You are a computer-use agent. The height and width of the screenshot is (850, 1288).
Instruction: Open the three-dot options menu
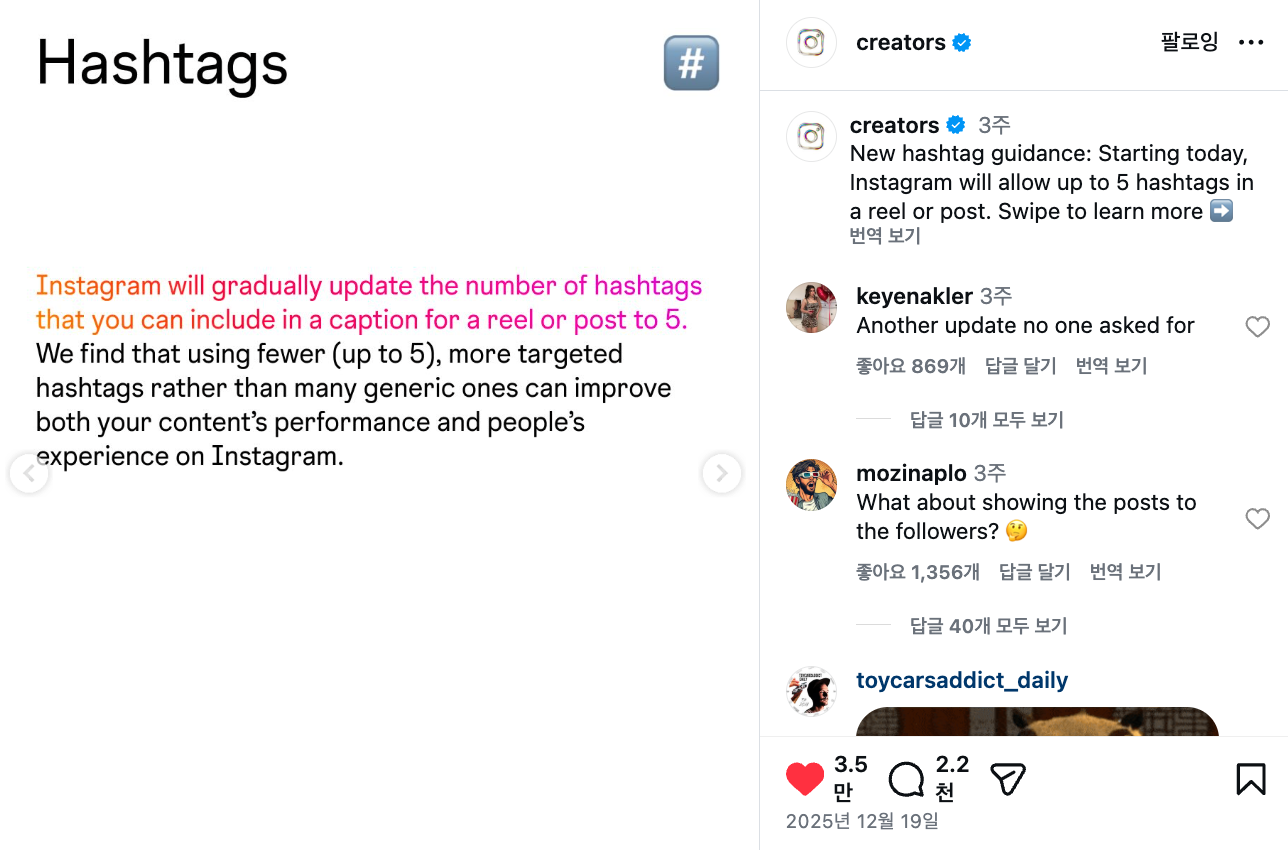[x=1251, y=42]
